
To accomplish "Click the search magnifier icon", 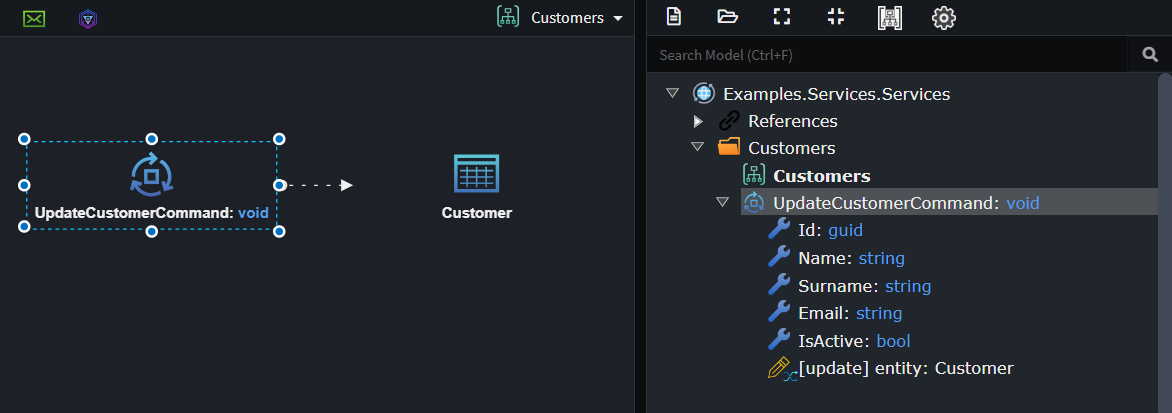I will 1150,54.
